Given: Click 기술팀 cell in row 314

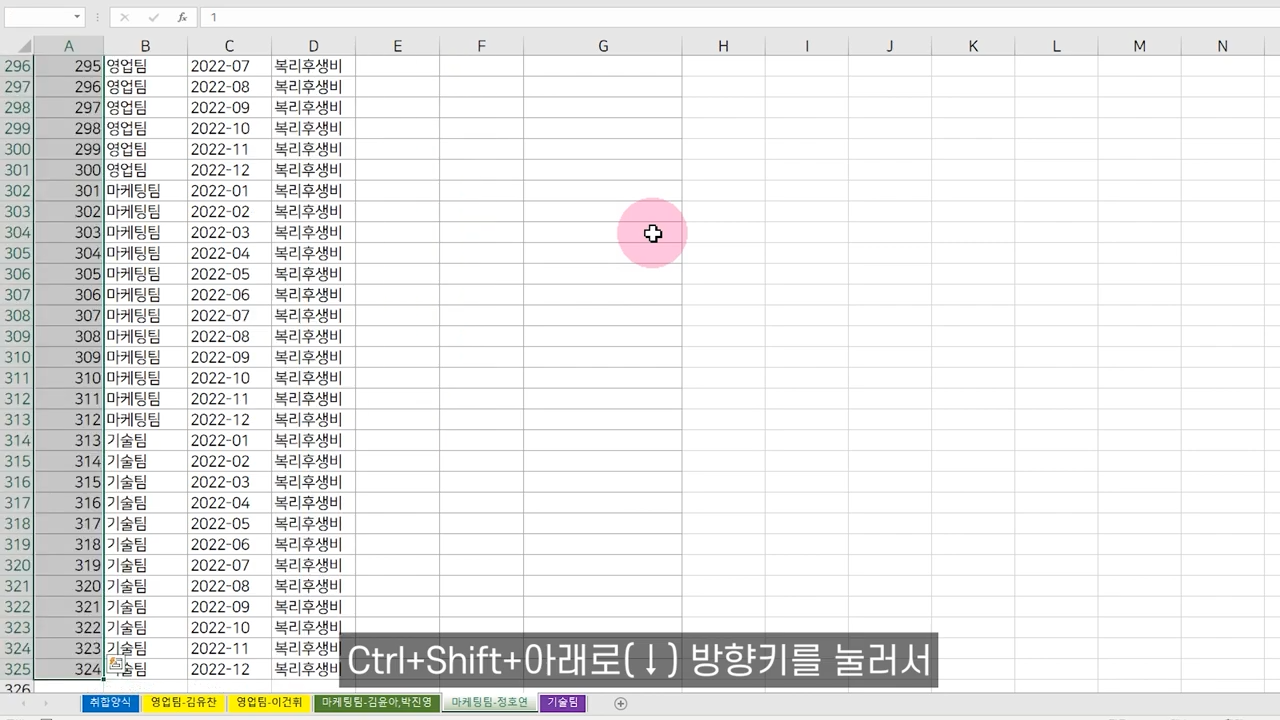Looking at the screenshot, I should point(145,441).
